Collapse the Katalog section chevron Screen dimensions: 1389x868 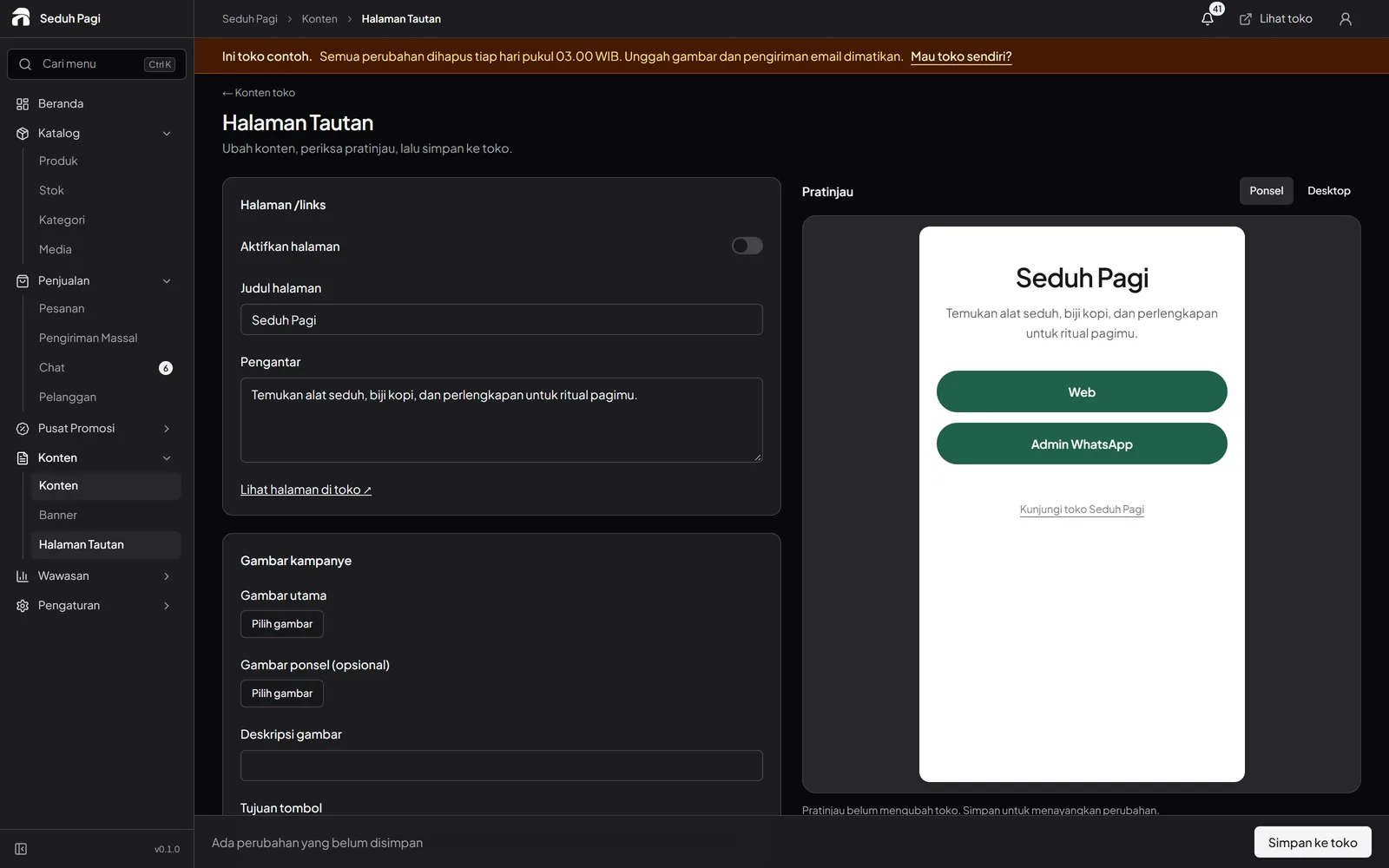pos(167,134)
